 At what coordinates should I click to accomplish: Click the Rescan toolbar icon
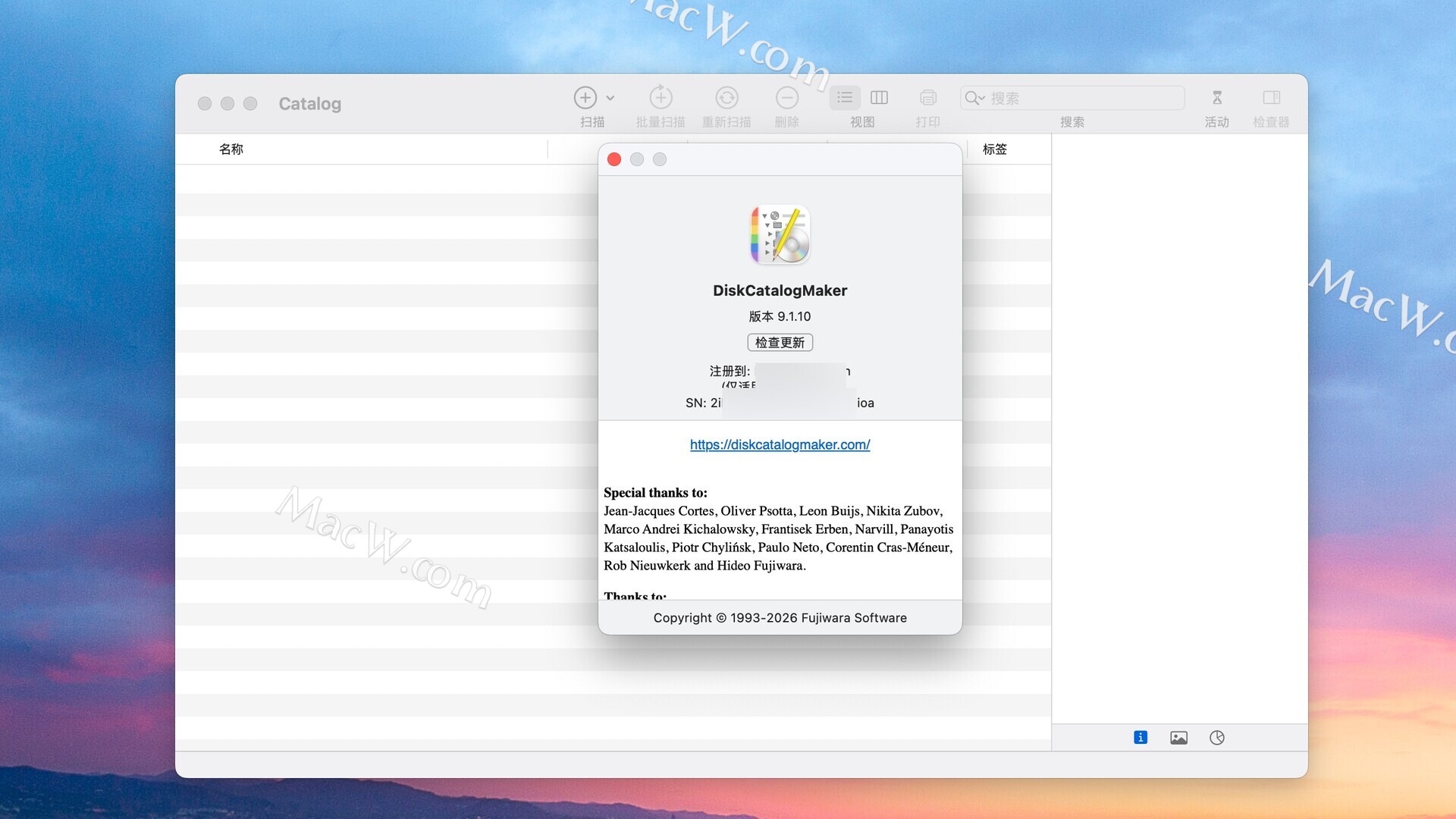pyautogui.click(x=726, y=98)
